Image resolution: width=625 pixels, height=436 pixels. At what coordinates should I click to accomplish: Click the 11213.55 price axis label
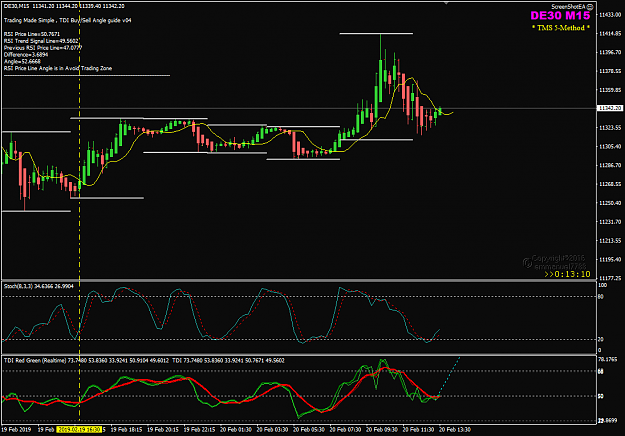coord(610,240)
